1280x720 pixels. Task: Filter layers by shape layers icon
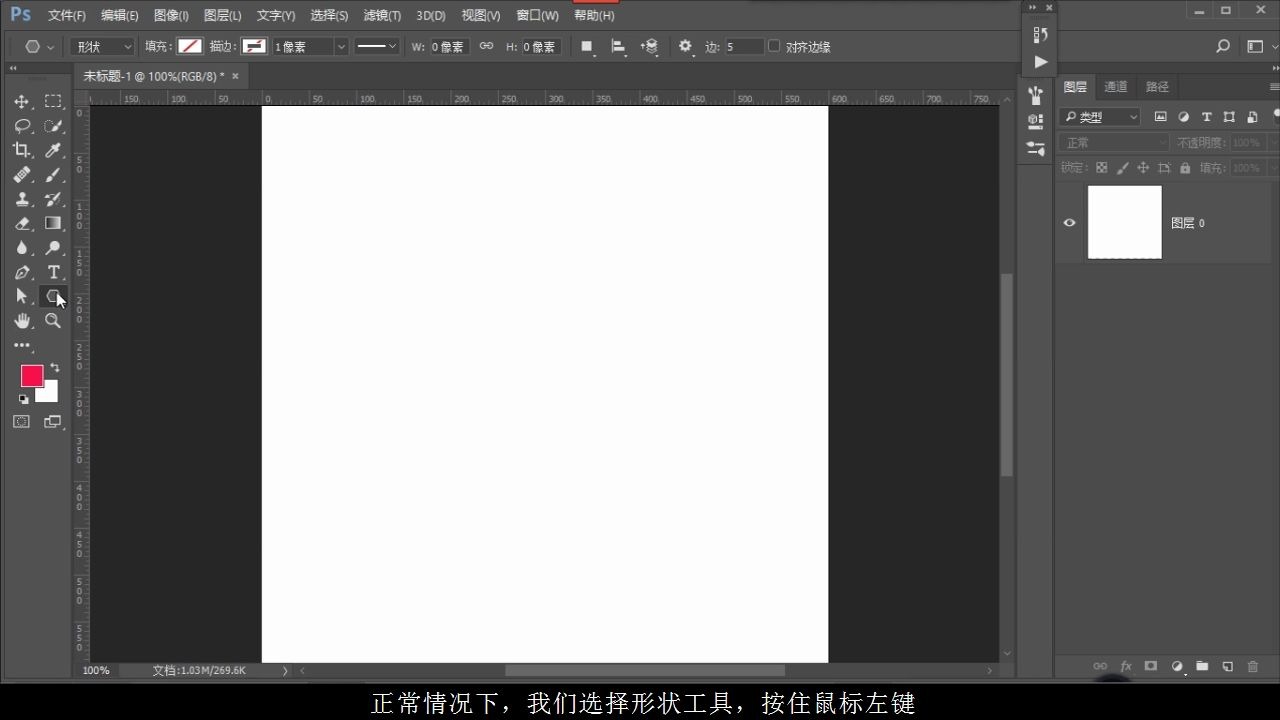point(1229,117)
